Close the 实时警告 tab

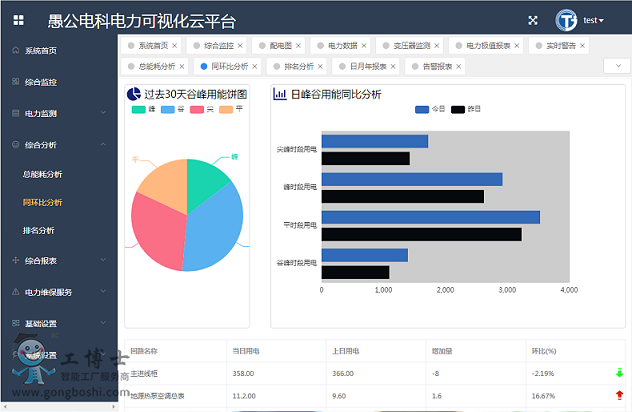coord(583,46)
